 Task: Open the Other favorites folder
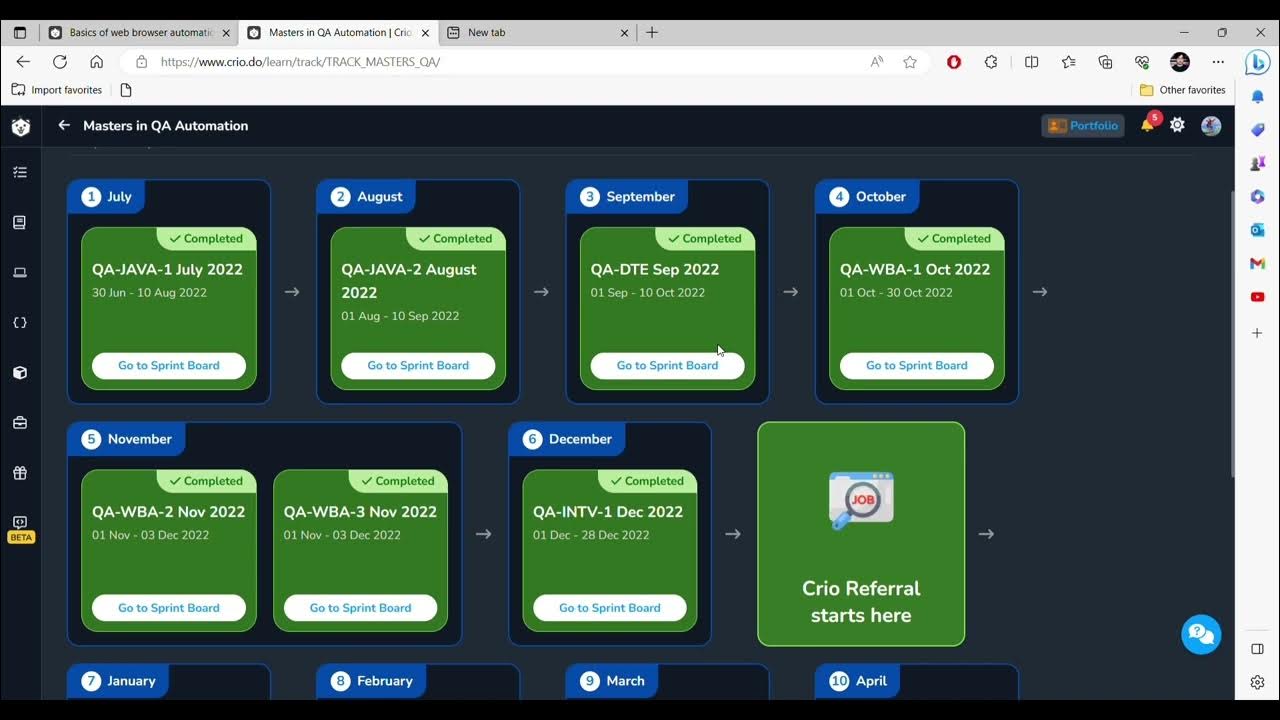tap(1183, 90)
